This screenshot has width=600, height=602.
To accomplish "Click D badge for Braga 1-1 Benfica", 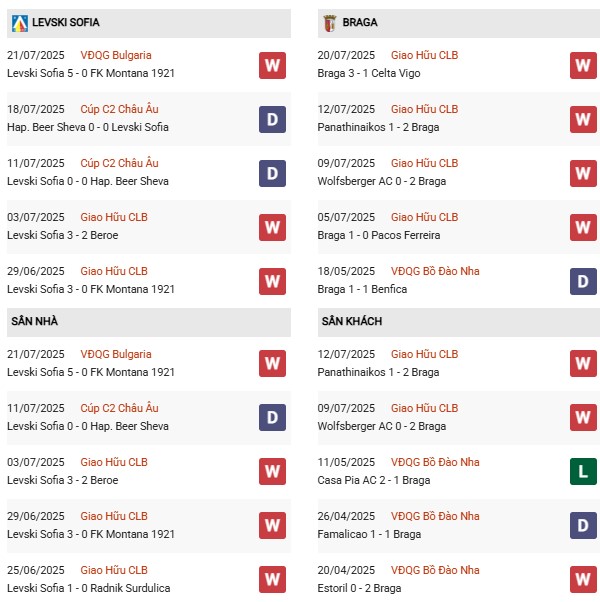I will (583, 281).
